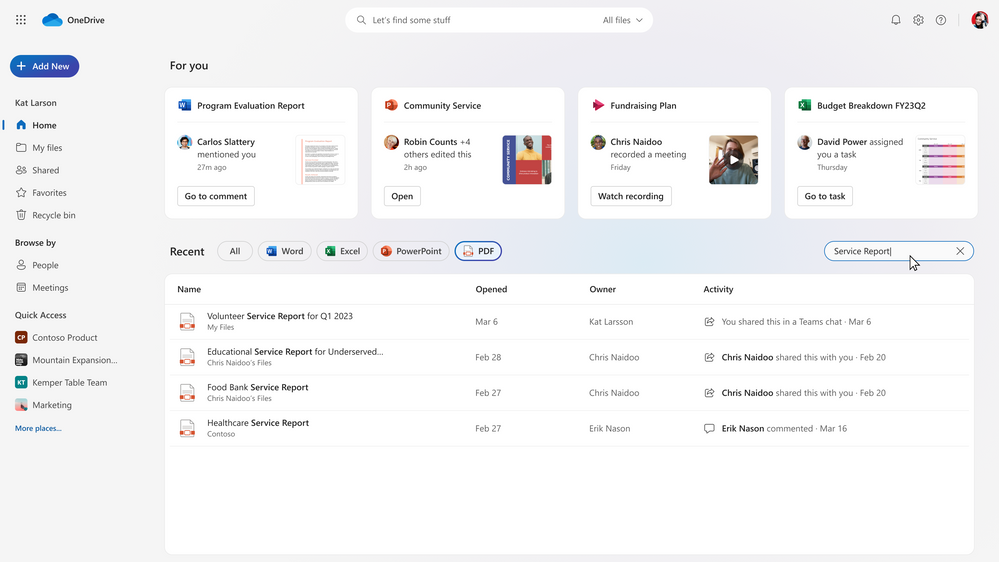Click the Add New button
999x562 pixels.
44,66
